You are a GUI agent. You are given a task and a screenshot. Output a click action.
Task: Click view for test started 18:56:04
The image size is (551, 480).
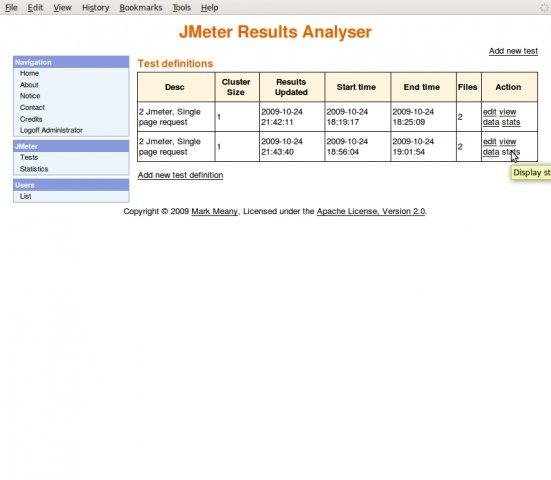click(x=507, y=142)
